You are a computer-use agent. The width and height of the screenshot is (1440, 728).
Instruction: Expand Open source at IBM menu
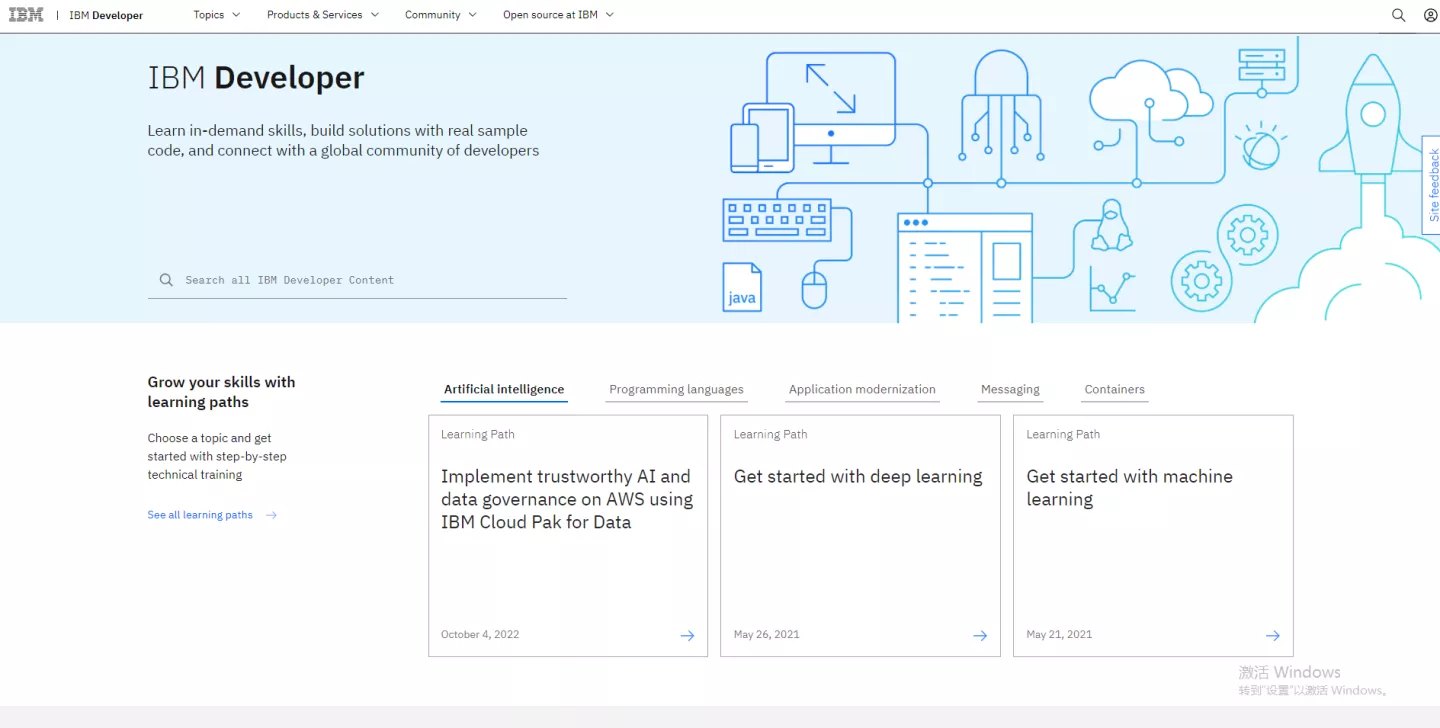pyautogui.click(x=558, y=15)
